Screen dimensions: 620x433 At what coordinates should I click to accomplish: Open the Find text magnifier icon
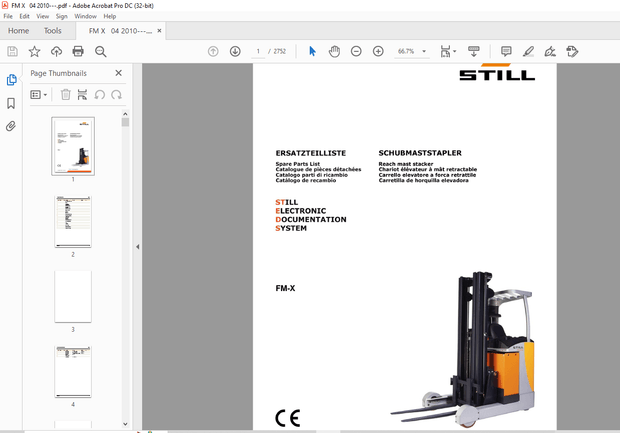100,51
